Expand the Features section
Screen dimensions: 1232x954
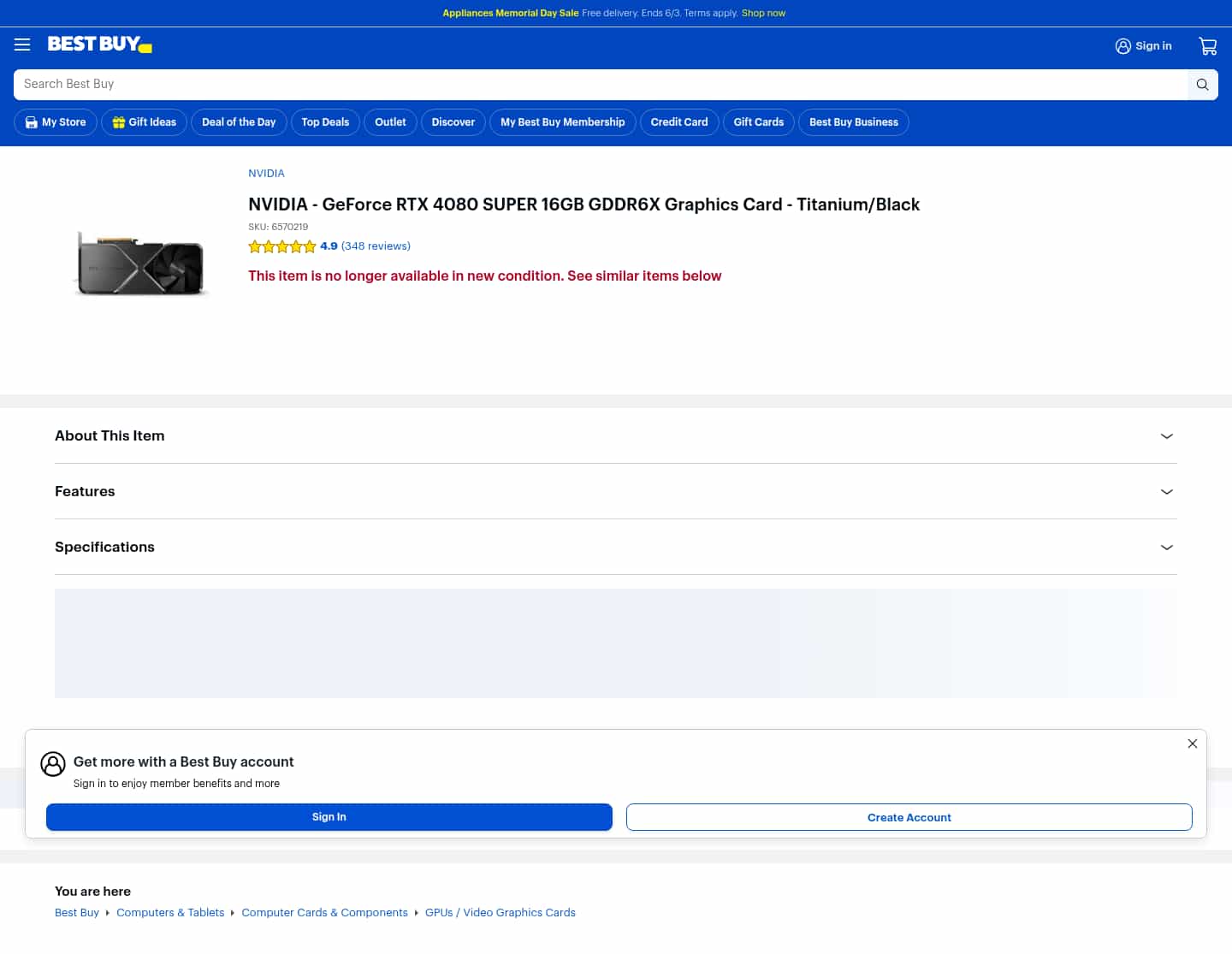[x=616, y=491]
